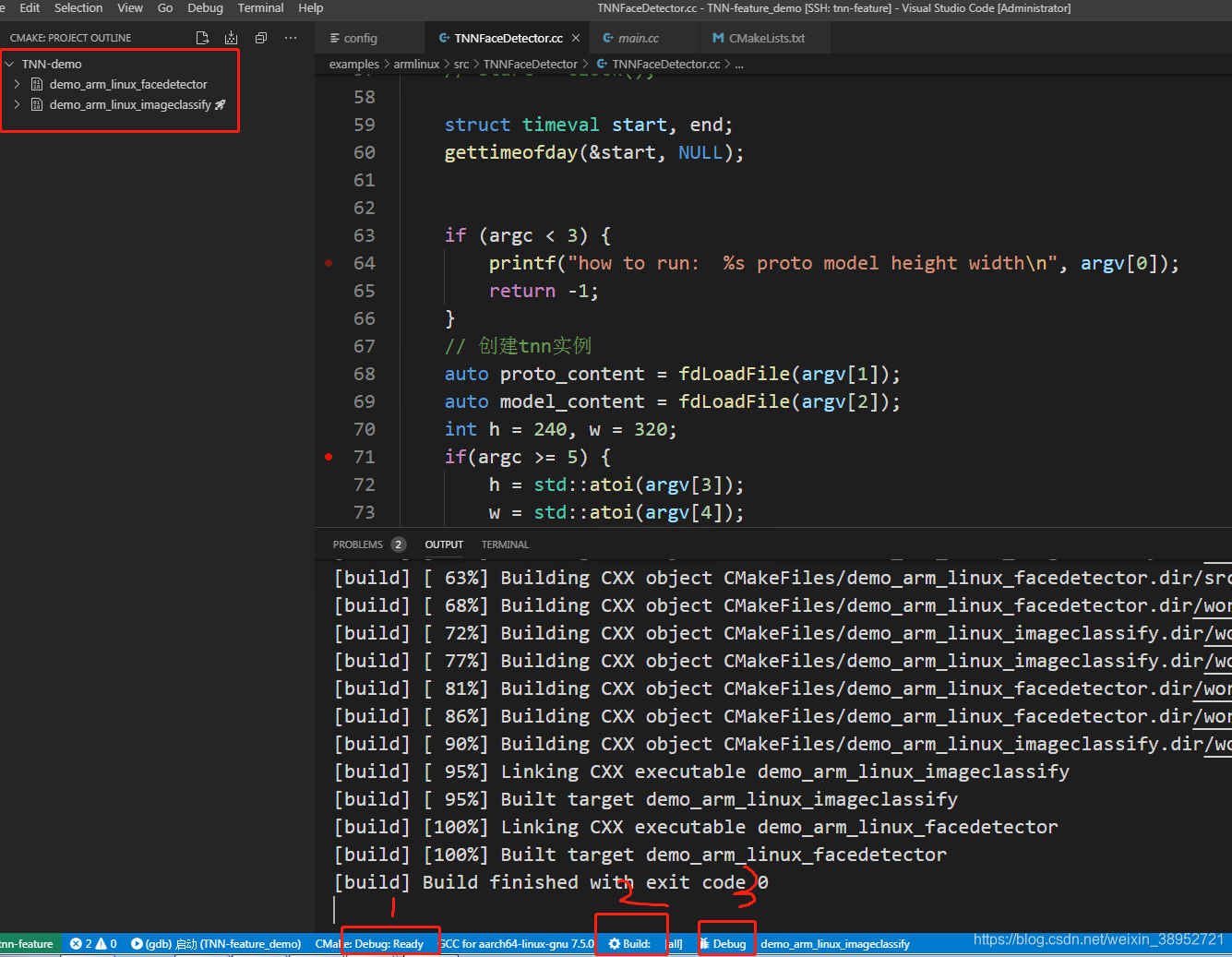Open the Selection menu
This screenshot has height=957, width=1232.
78,8
